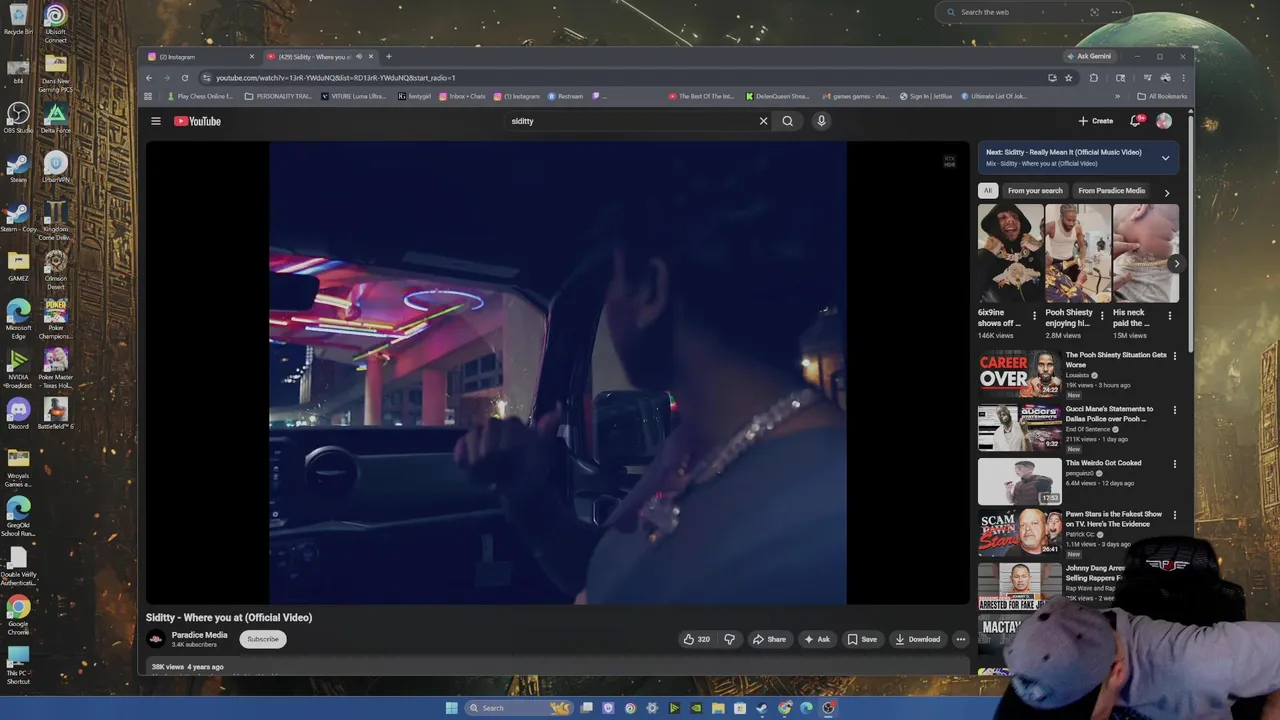Open Chrome extensions puzzle icon

[x=1093, y=78]
